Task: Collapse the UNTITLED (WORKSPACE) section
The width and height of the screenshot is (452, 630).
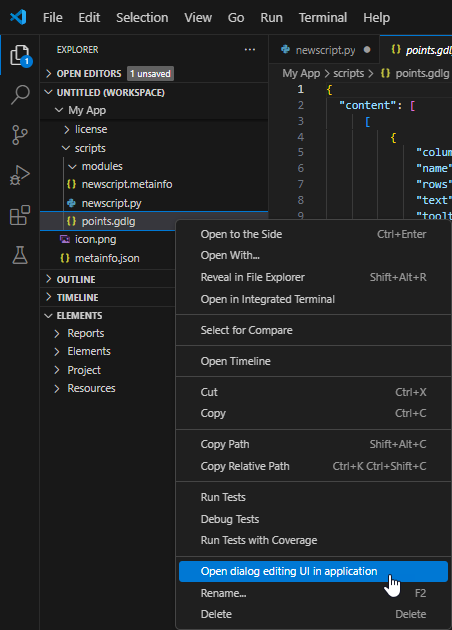Action: coord(49,92)
